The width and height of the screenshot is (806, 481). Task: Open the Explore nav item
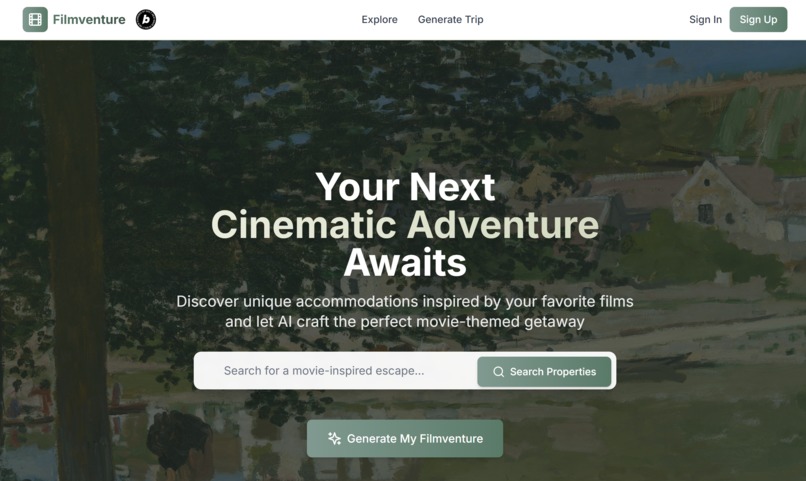tap(379, 20)
